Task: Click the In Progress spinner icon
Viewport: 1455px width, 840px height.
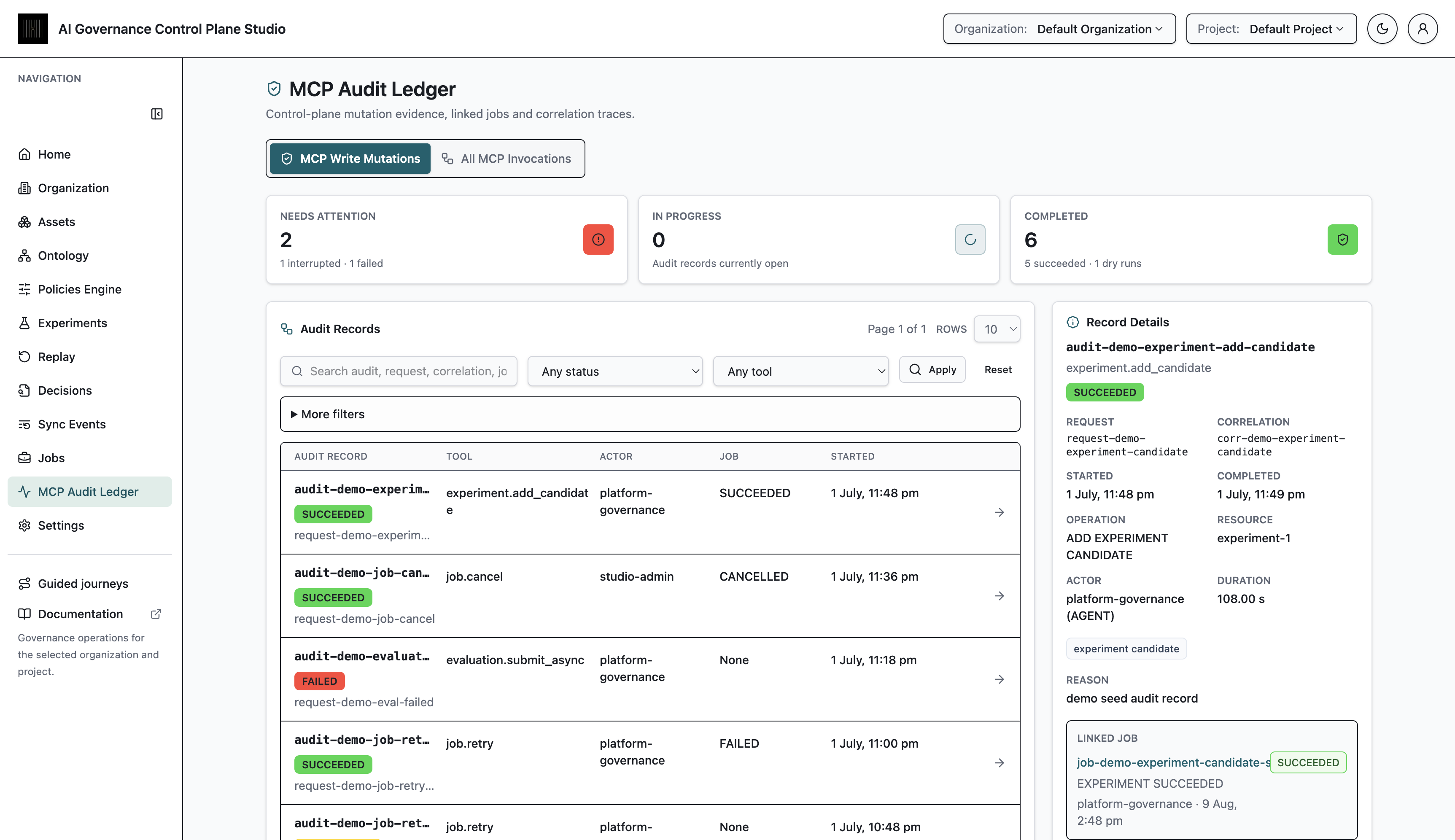Action: click(x=970, y=240)
